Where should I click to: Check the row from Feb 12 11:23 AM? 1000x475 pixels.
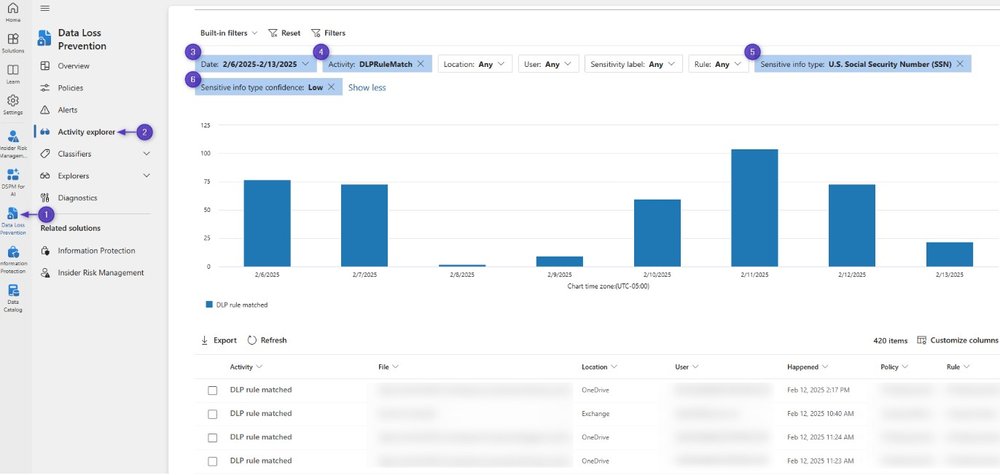(212, 461)
